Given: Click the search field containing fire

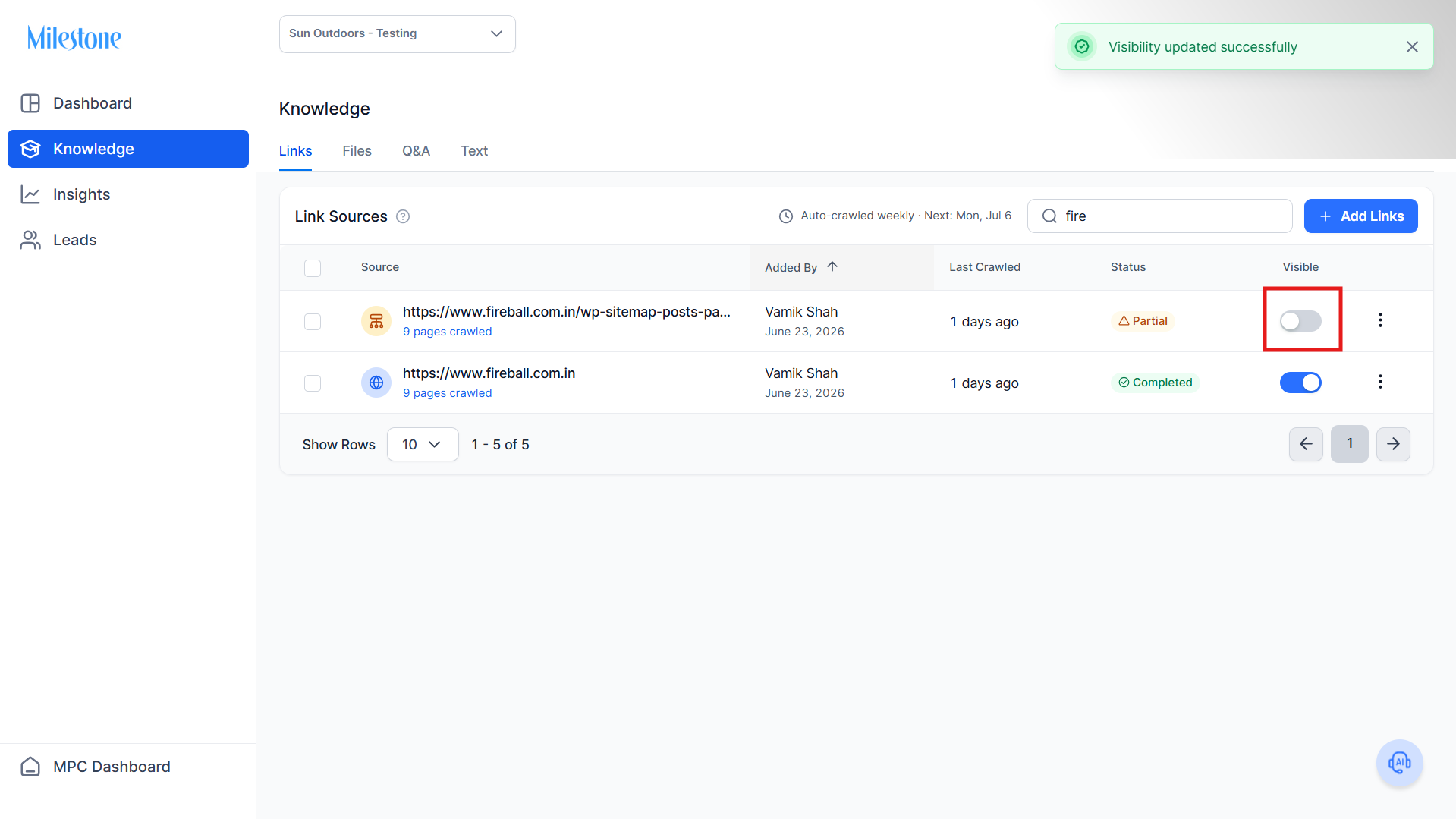Looking at the screenshot, I should click(1159, 216).
